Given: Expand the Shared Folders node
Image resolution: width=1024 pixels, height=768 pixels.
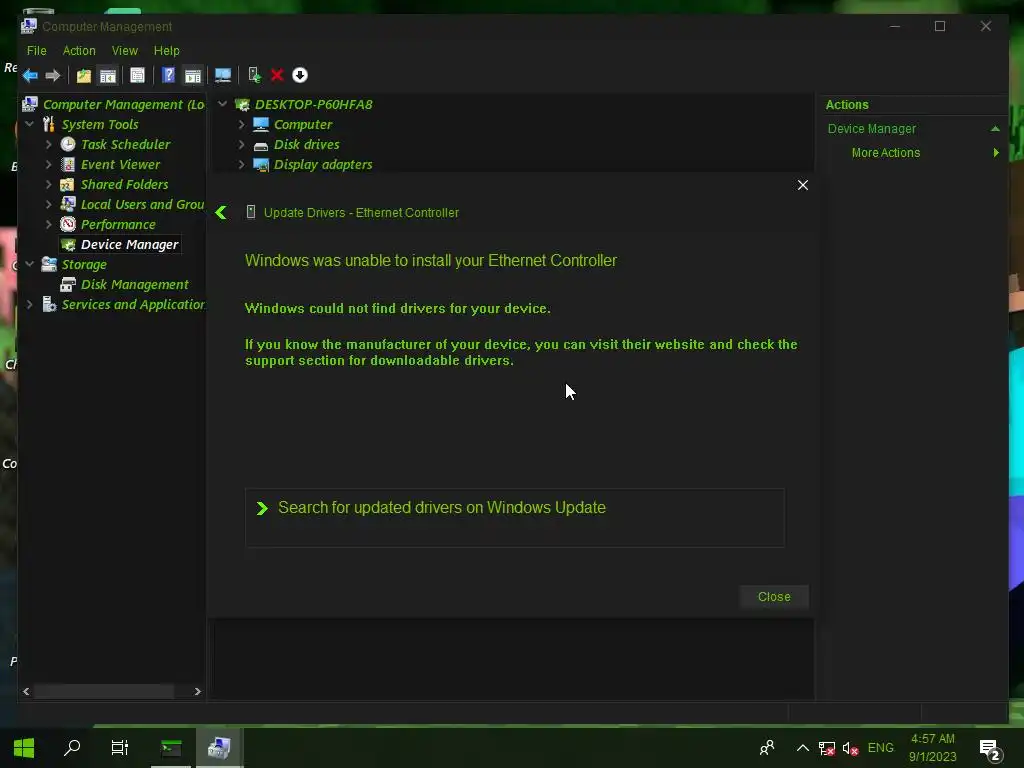Looking at the screenshot, I should point(48,184).
